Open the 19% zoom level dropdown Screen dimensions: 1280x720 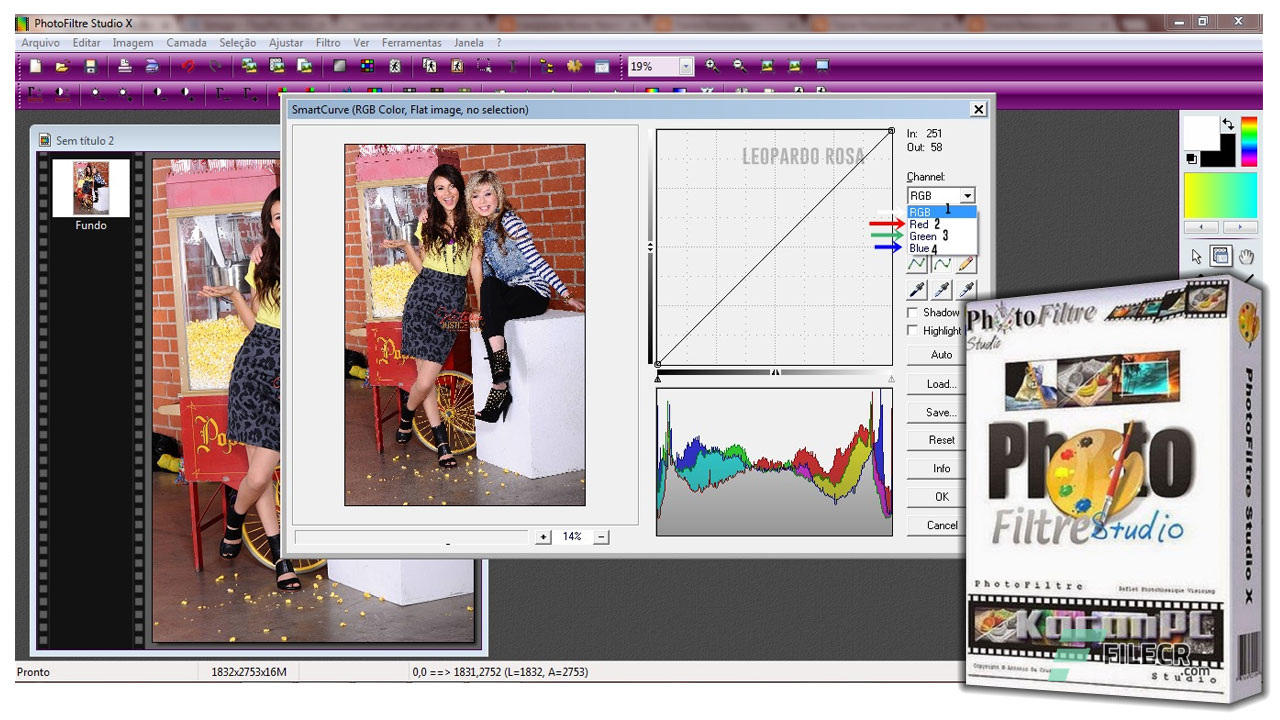click(x=686, y=66)
